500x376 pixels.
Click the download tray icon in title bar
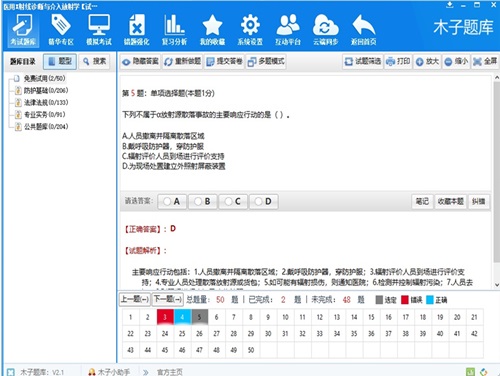pos(450,5)
